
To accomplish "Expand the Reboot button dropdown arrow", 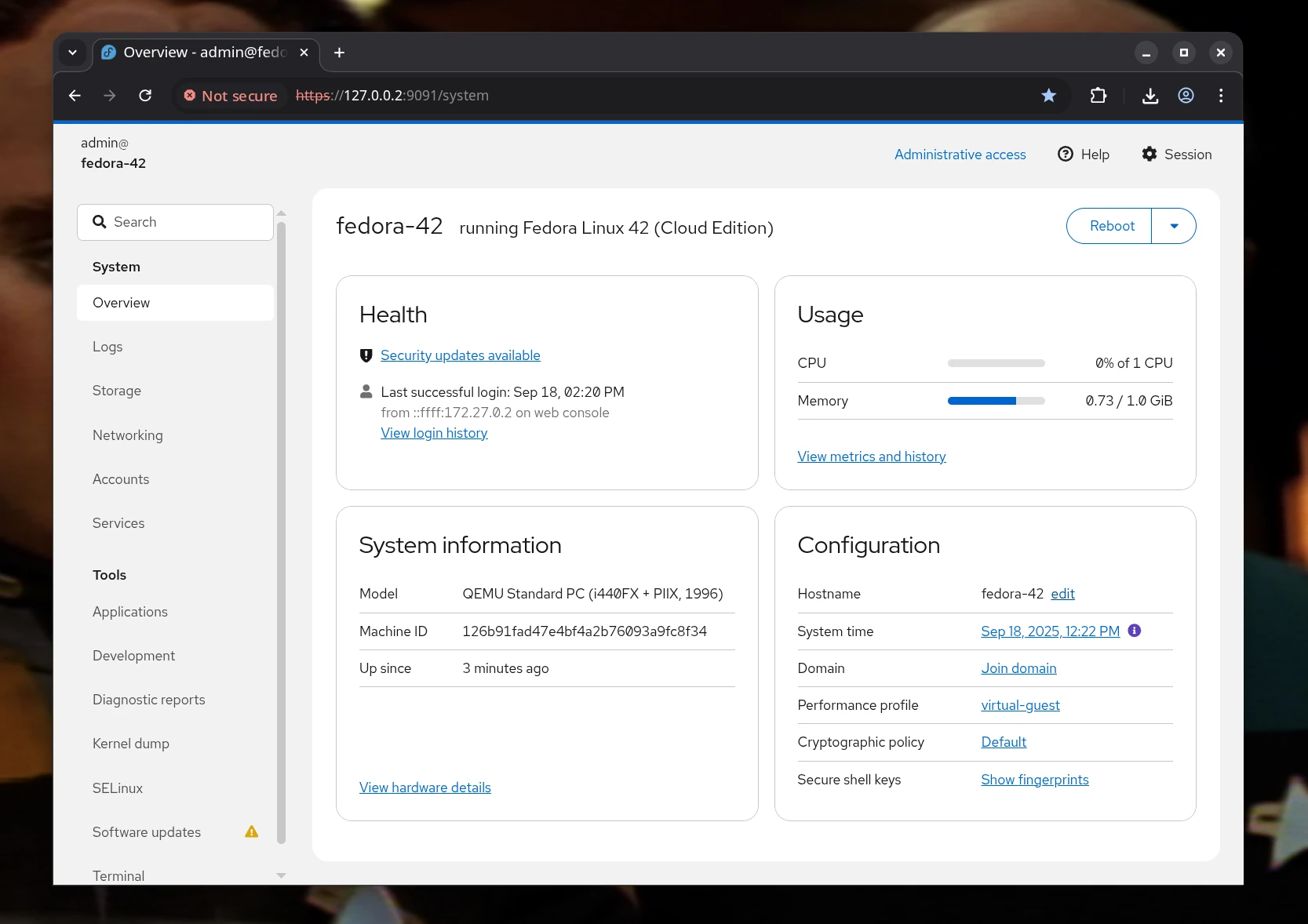I will coord(1174,226).
